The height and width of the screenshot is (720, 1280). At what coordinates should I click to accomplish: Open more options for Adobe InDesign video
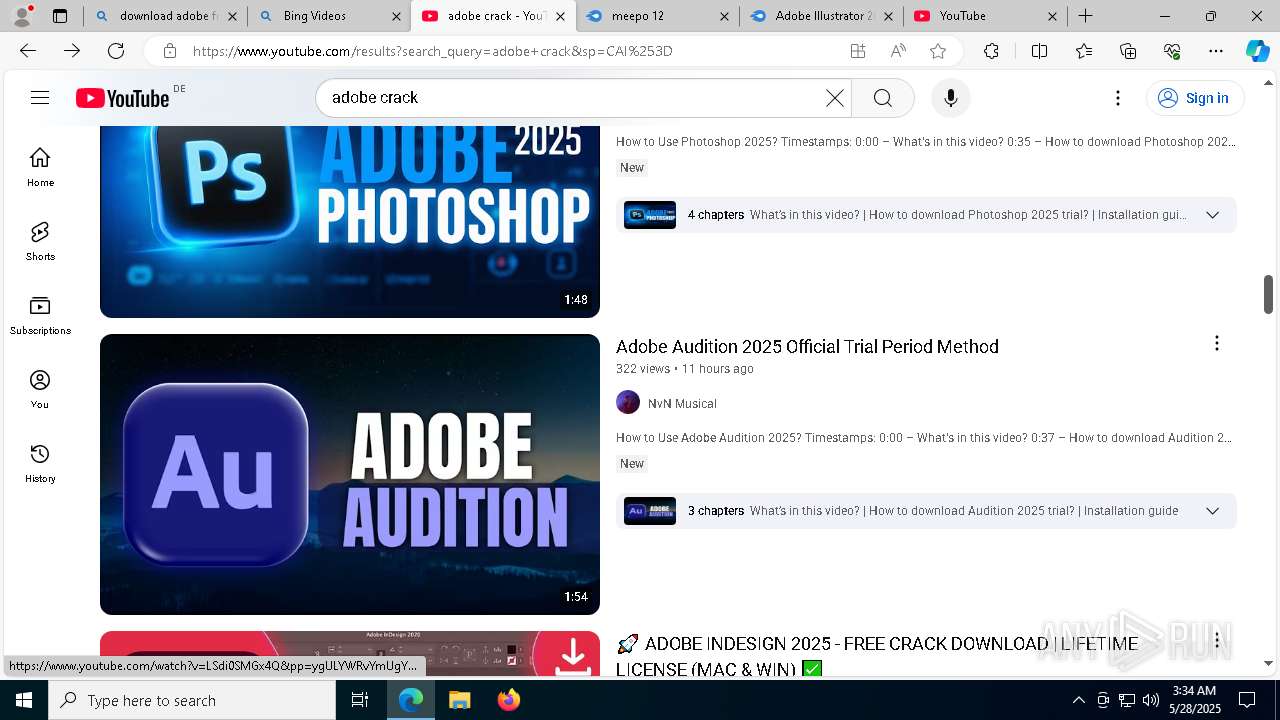[1216, 640]
